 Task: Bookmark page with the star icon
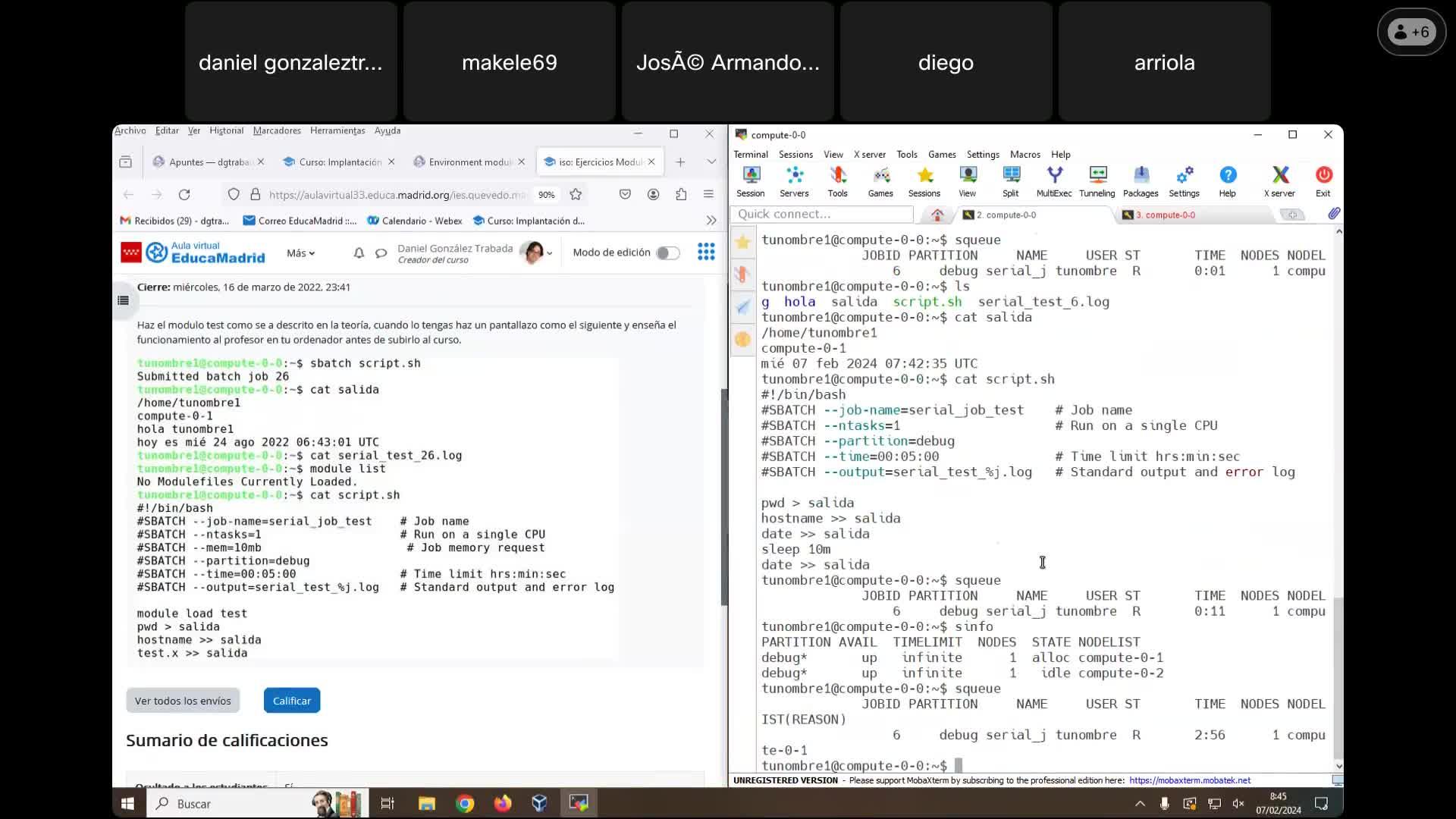[576, 195]
